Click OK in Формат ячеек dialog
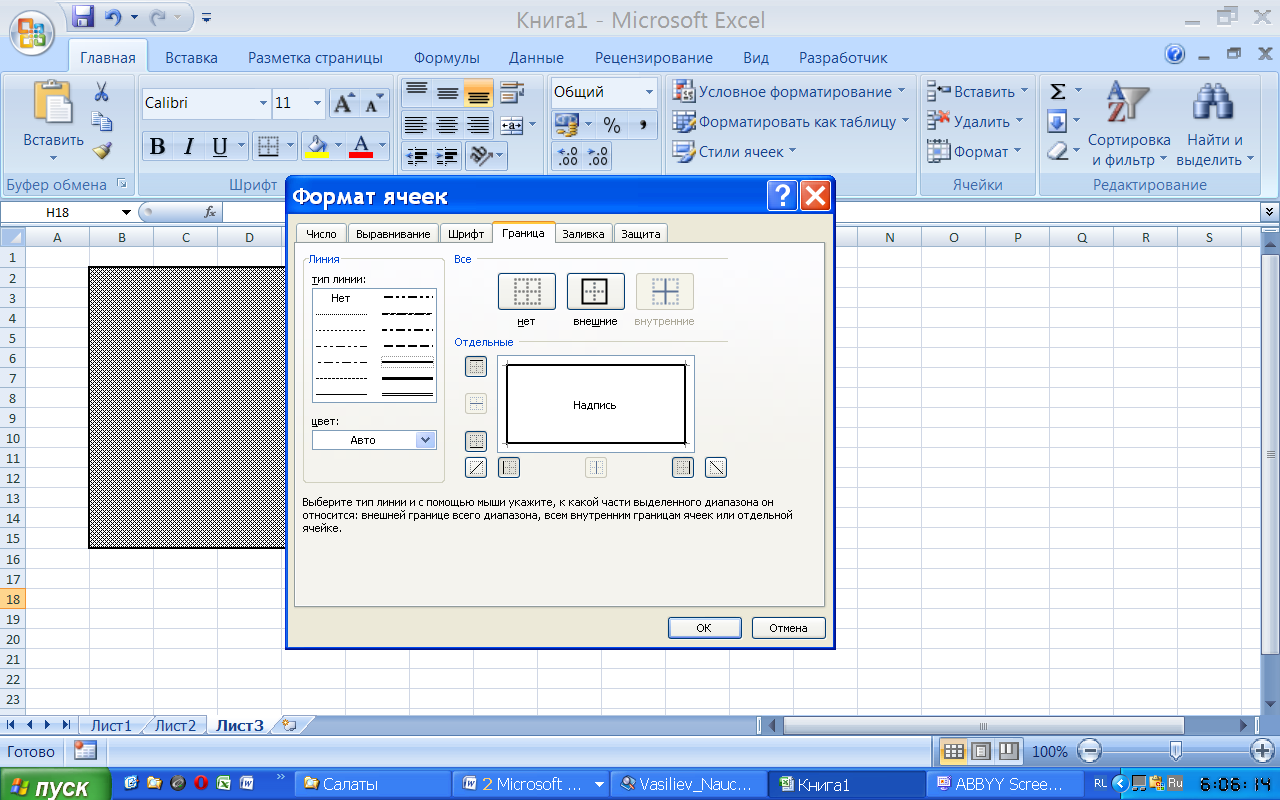 (x=704, y=628)
